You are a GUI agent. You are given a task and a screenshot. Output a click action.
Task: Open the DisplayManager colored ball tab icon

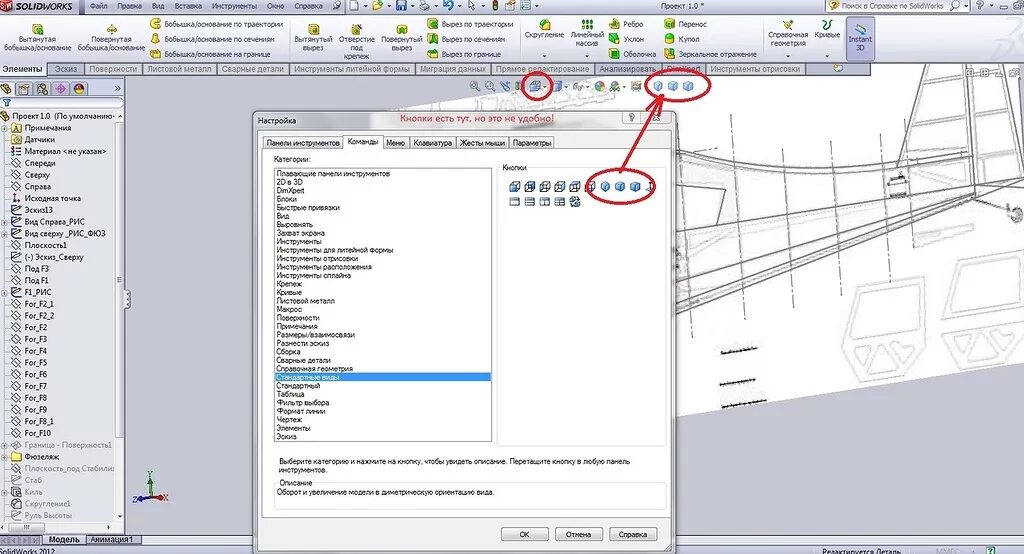[79, 89]
